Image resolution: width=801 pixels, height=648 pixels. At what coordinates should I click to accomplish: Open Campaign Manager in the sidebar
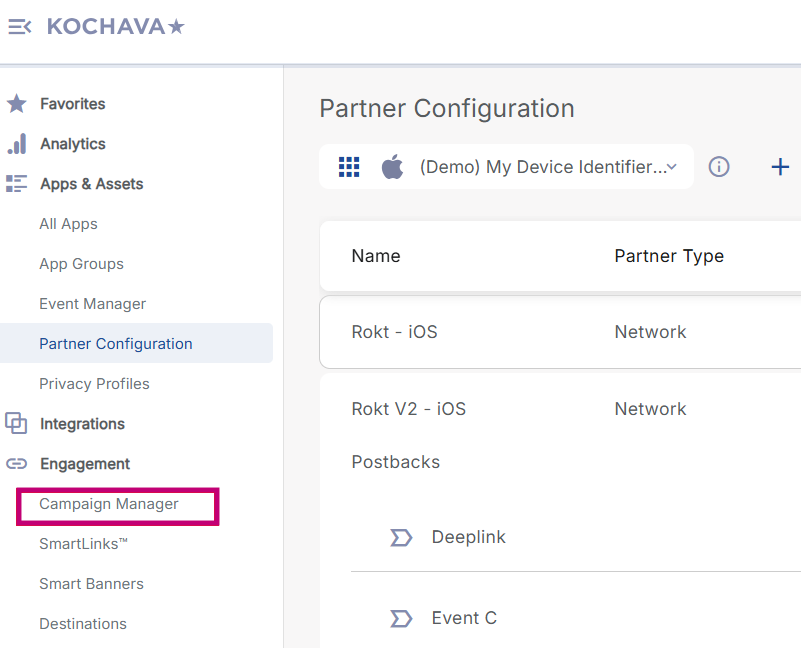click(109, 504)
